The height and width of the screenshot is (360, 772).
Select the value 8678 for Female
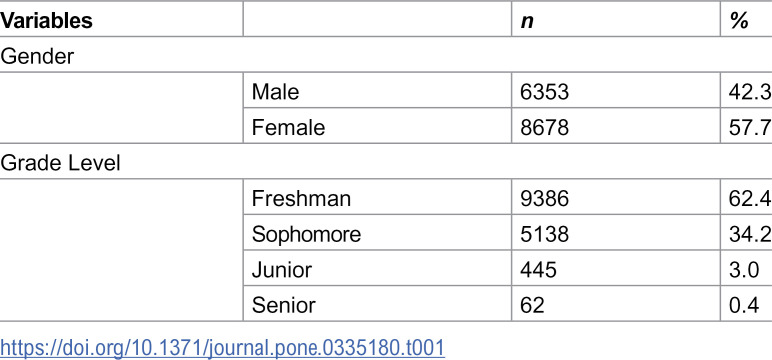coord(545,128)
